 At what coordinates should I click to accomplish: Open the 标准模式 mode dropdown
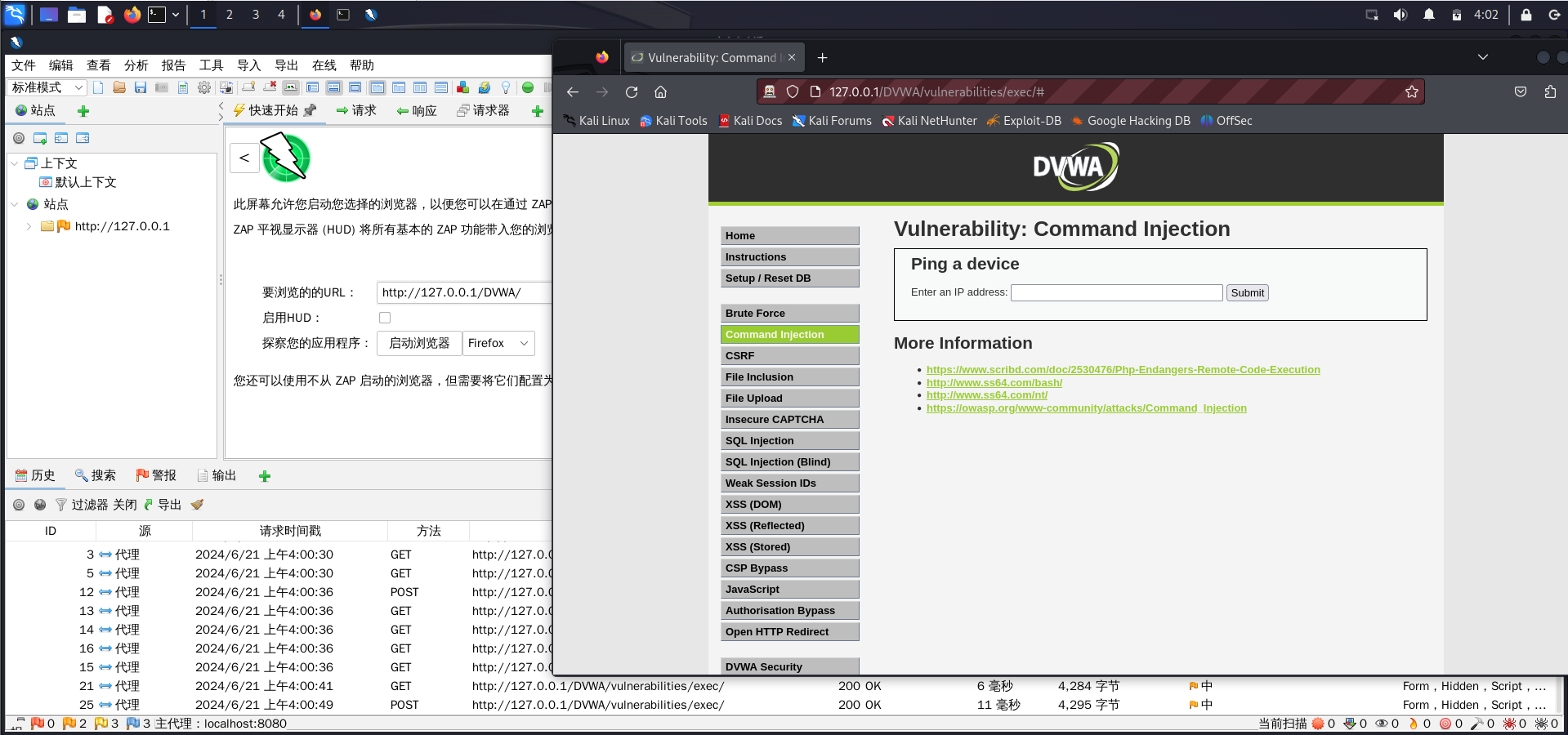47,87
